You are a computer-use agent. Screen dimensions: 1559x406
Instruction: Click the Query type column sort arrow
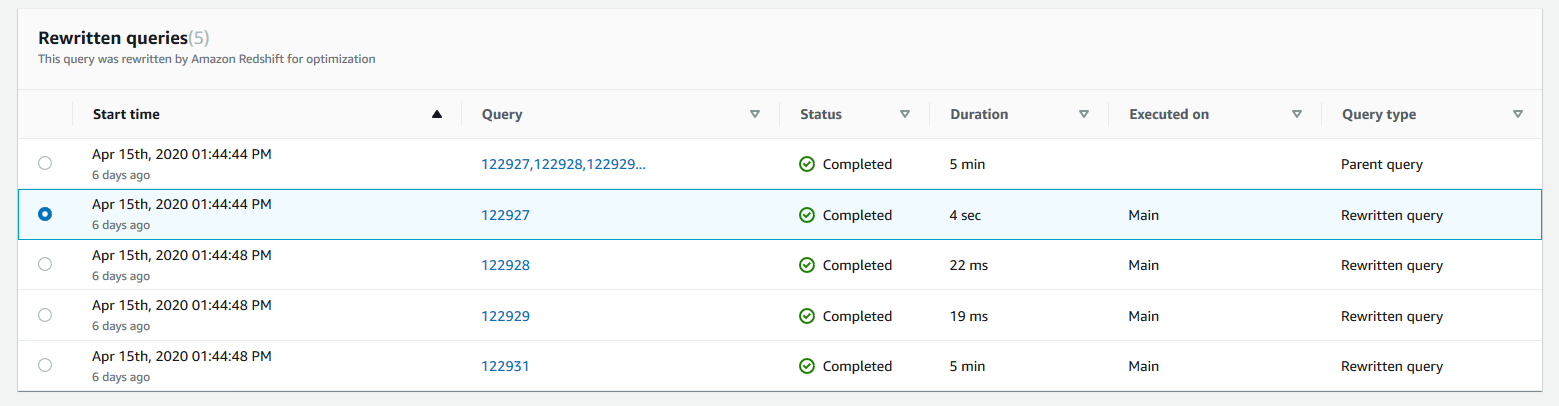pos(1517,114)
